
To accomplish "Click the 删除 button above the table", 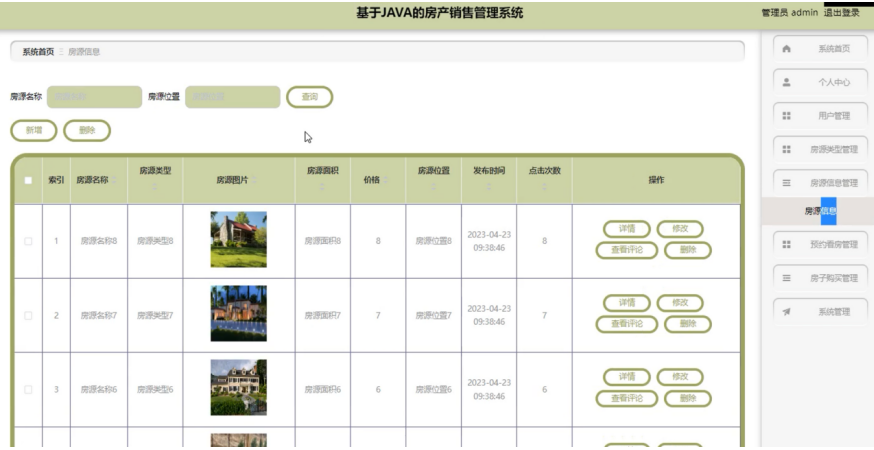I will 87,130.
